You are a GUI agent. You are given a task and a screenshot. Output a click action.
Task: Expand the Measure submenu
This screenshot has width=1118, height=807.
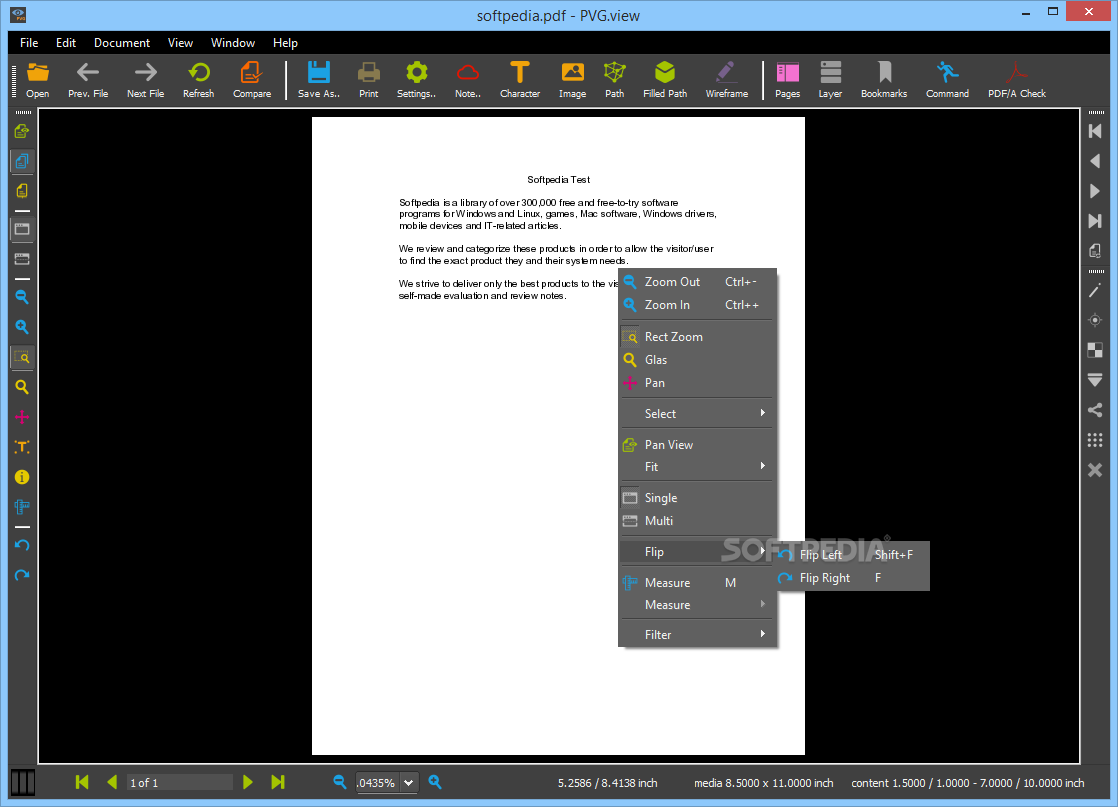(697, 605)
